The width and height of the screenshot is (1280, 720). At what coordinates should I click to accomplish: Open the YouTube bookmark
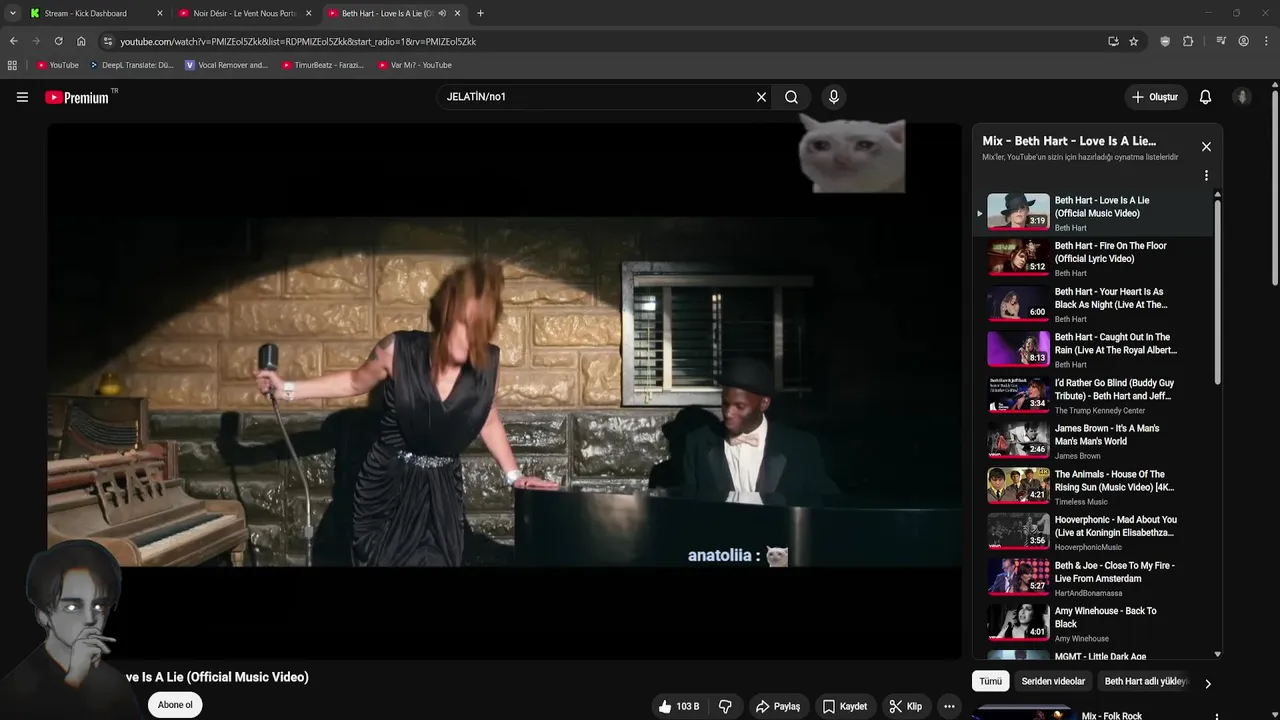58,65
